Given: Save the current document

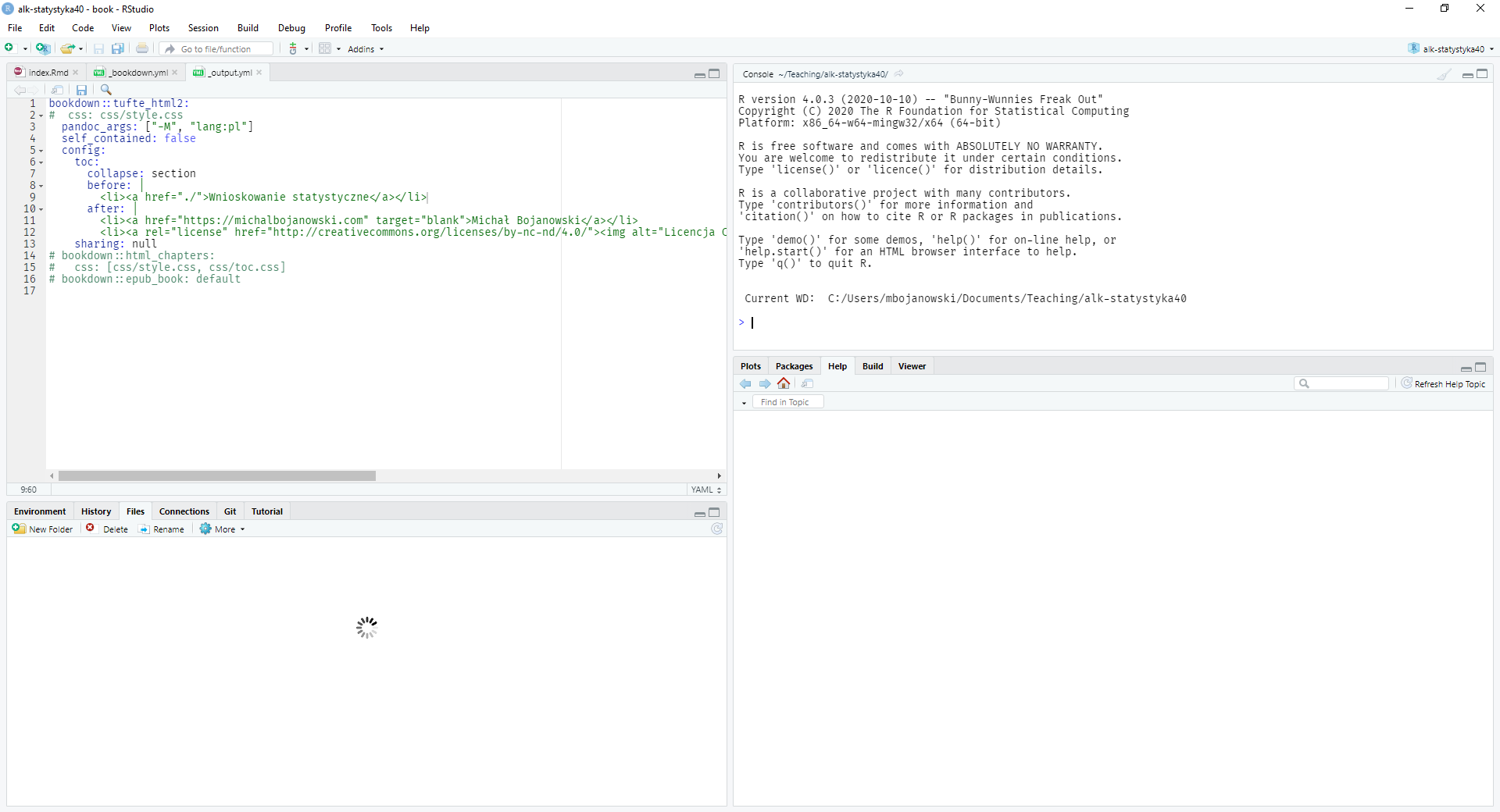Looking at the screenshot, I should (x=98, y=48).
